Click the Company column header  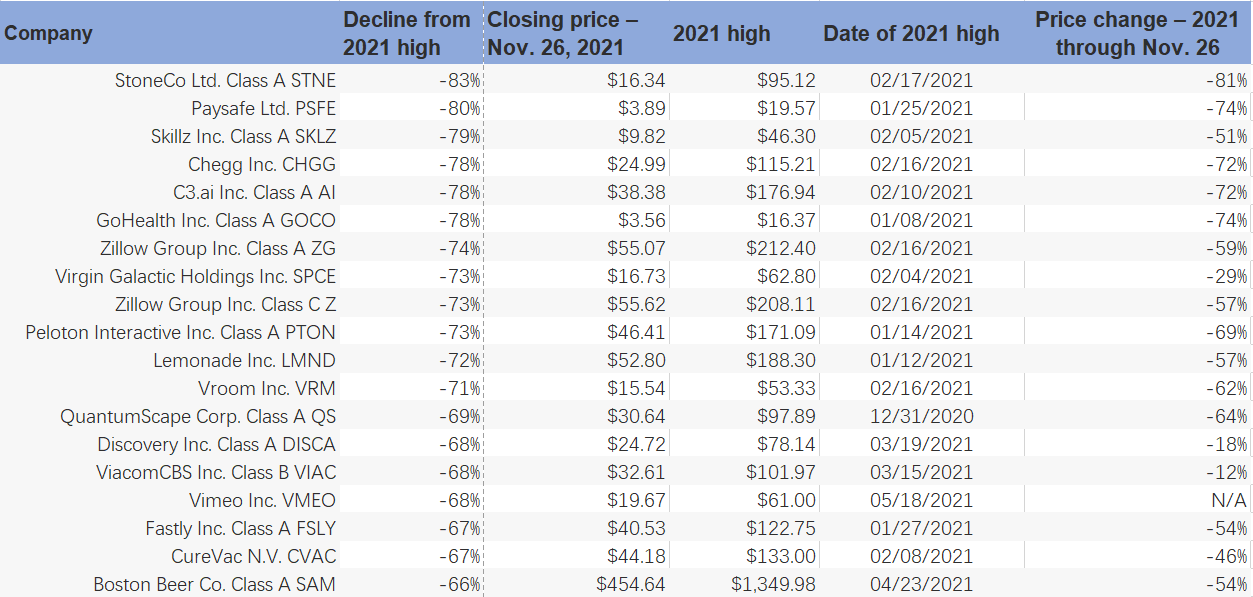(x=48, y=33)
